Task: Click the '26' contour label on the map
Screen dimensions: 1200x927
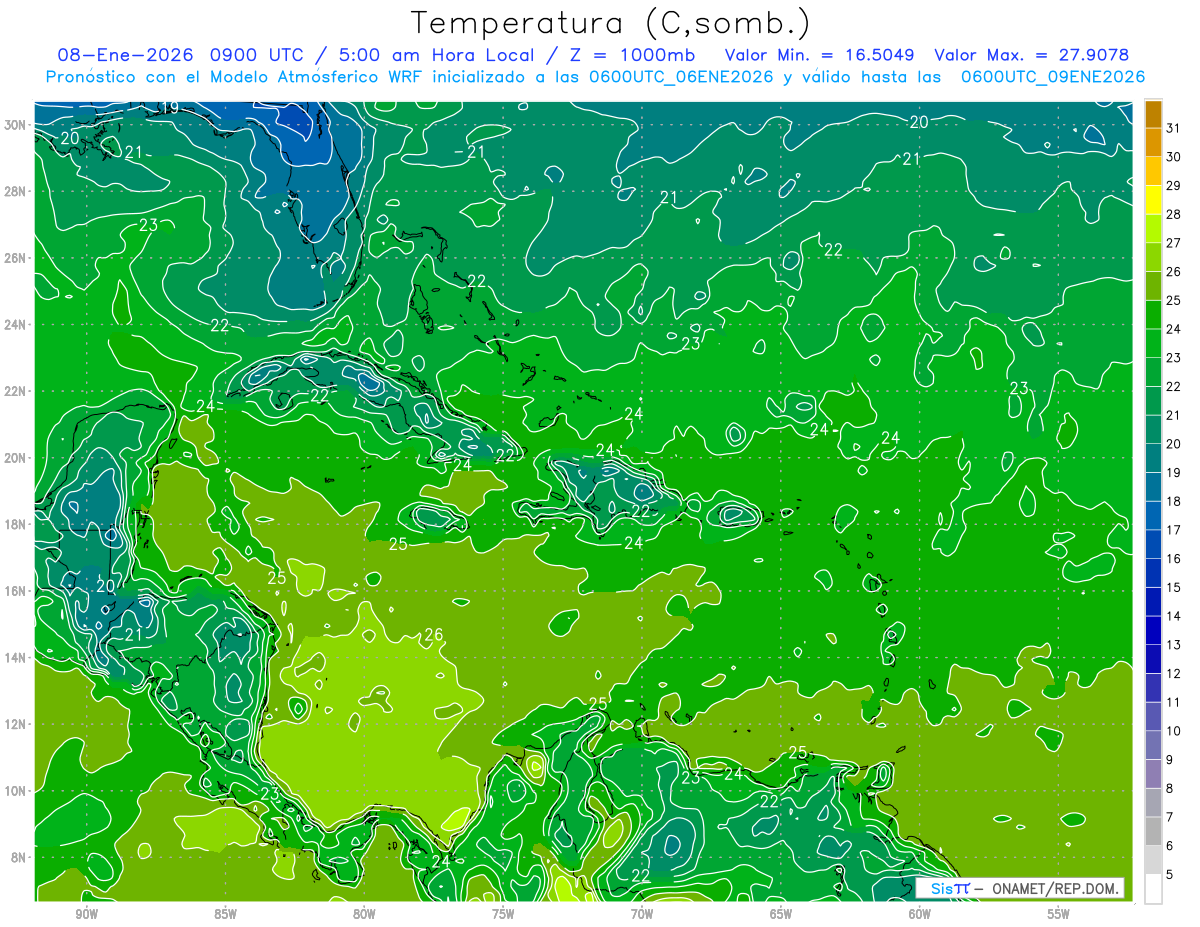Action: [433, 635]
